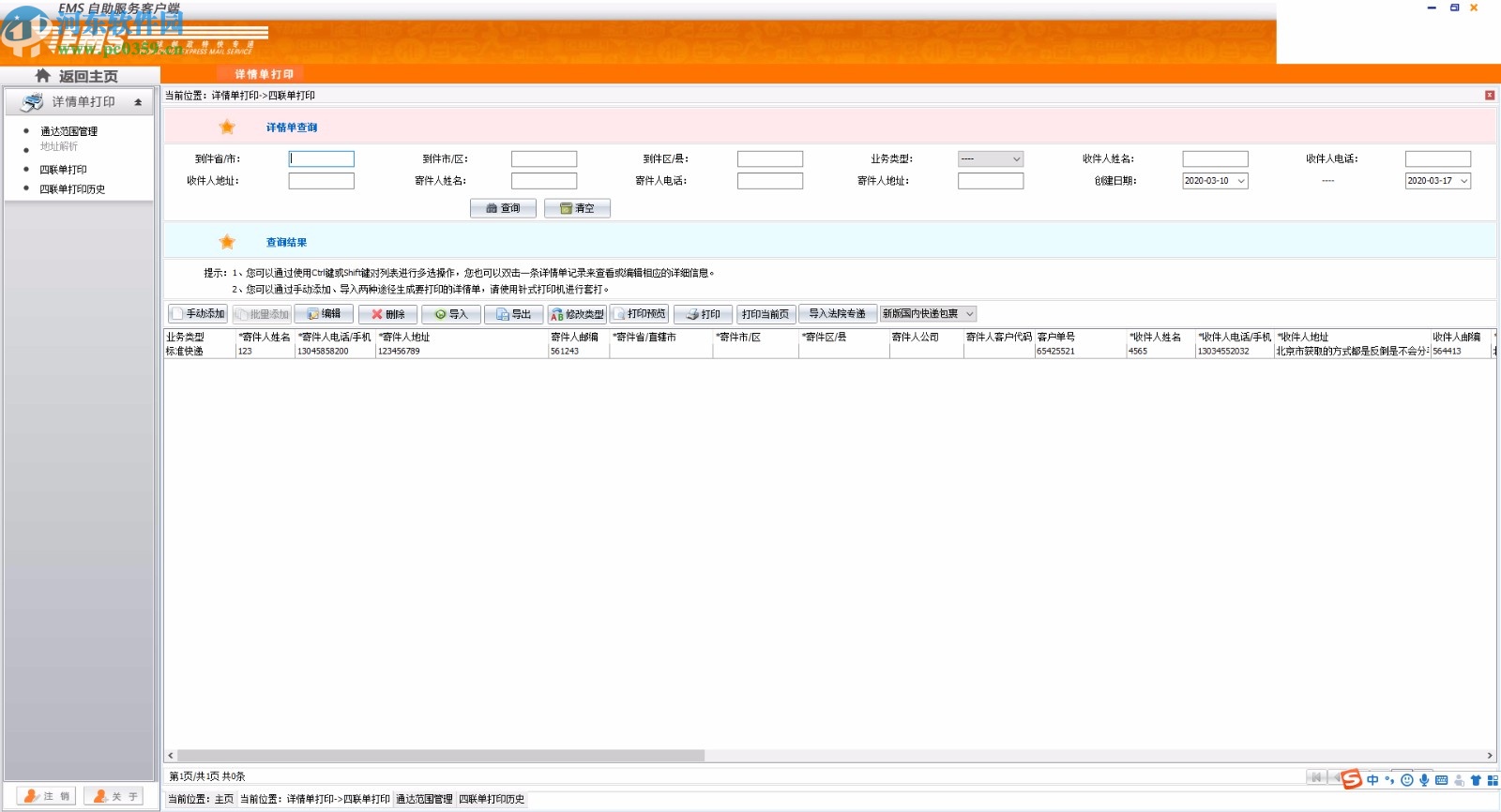1501x812 pixels.
Task: Open 地址解析 in the sidebar
Action: pos(59,146)
